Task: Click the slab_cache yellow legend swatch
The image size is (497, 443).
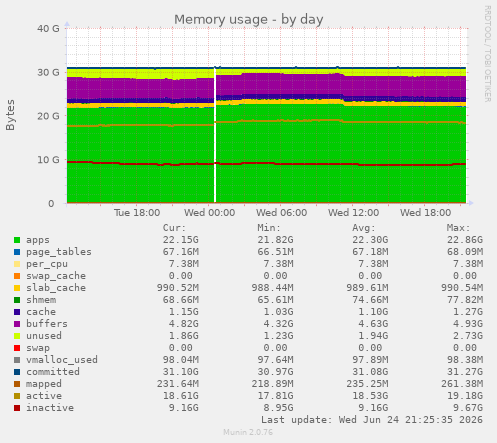Action: (x=17, y=288)
